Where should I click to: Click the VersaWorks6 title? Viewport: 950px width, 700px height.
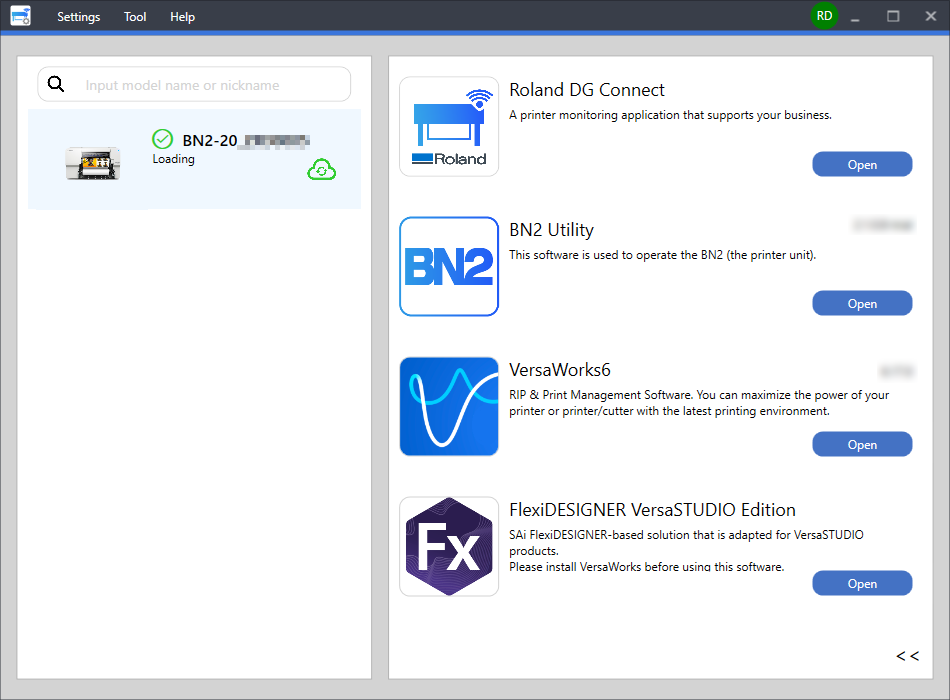click(560, 370)
